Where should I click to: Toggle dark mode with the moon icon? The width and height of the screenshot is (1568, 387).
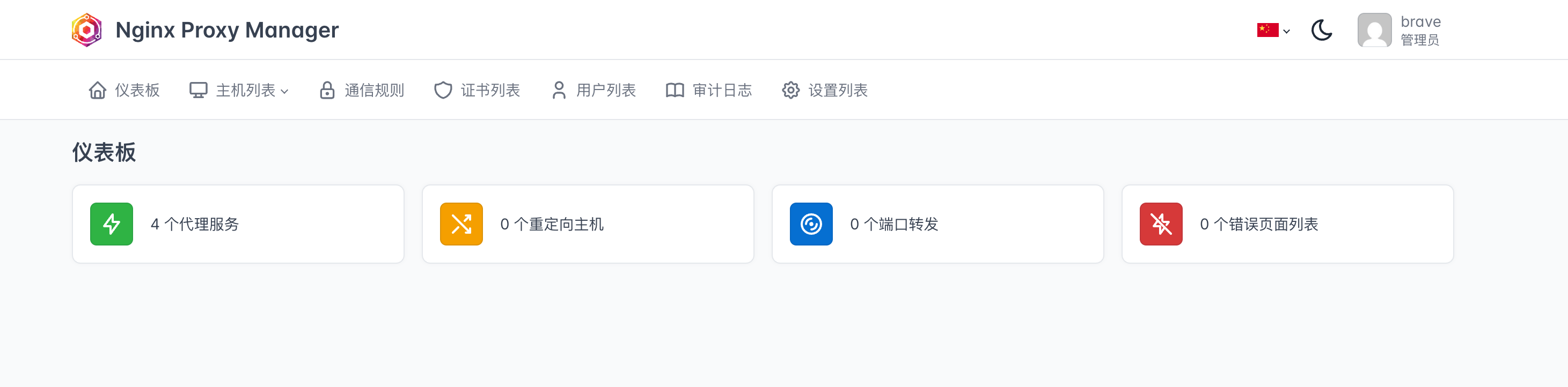pyautogui.click(x=1322, y=30)
